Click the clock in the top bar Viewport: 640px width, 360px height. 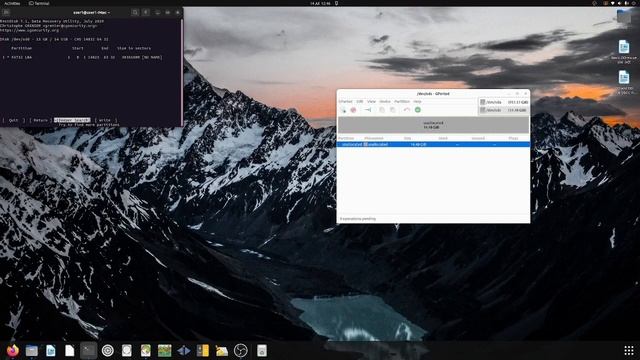click(x=320, y=3)
